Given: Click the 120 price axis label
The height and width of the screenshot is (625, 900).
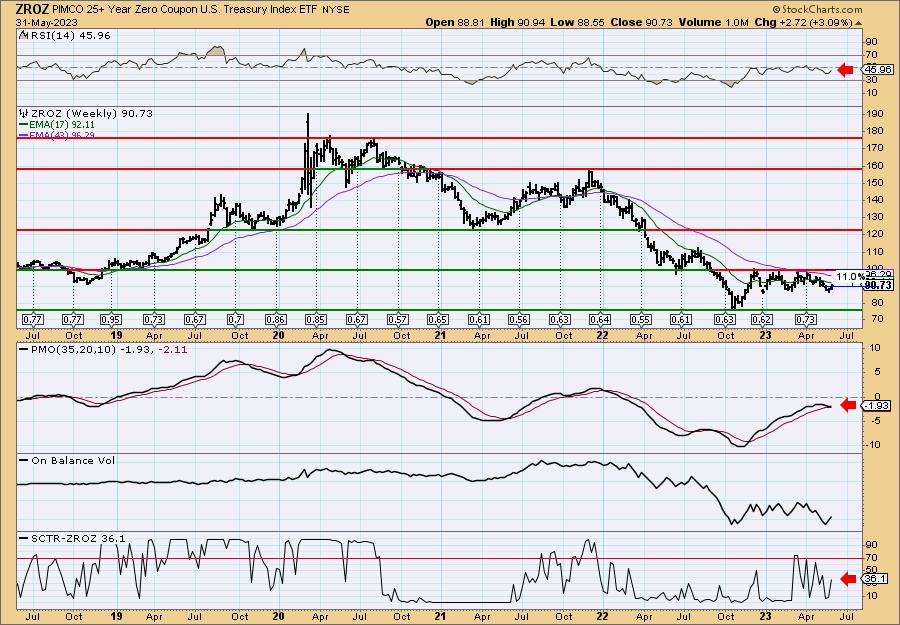Looking at the screenshot, I should [x=873, y=234].
